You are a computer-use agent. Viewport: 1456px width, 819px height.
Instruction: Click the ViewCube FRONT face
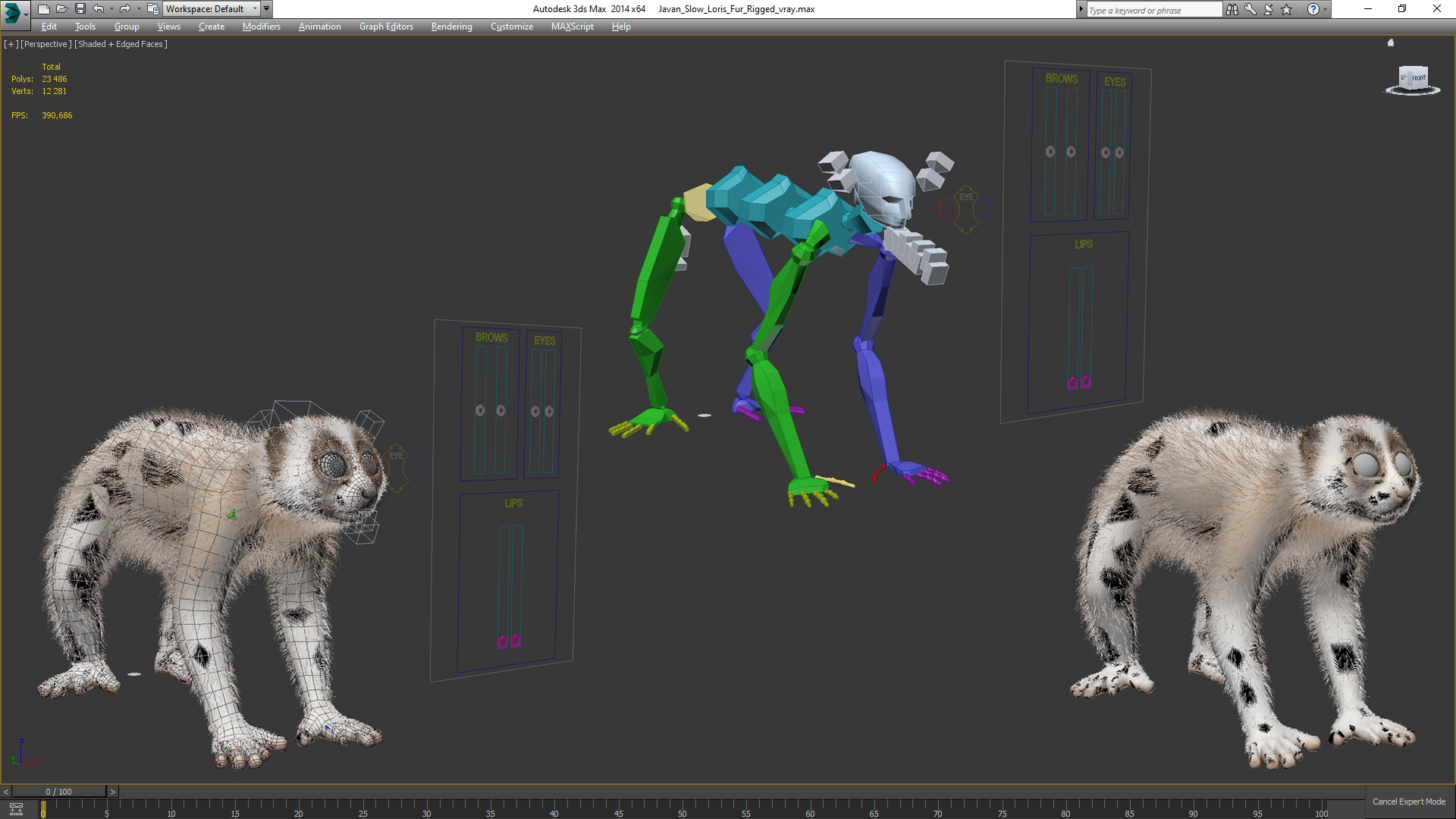(x=1418, y=77)
